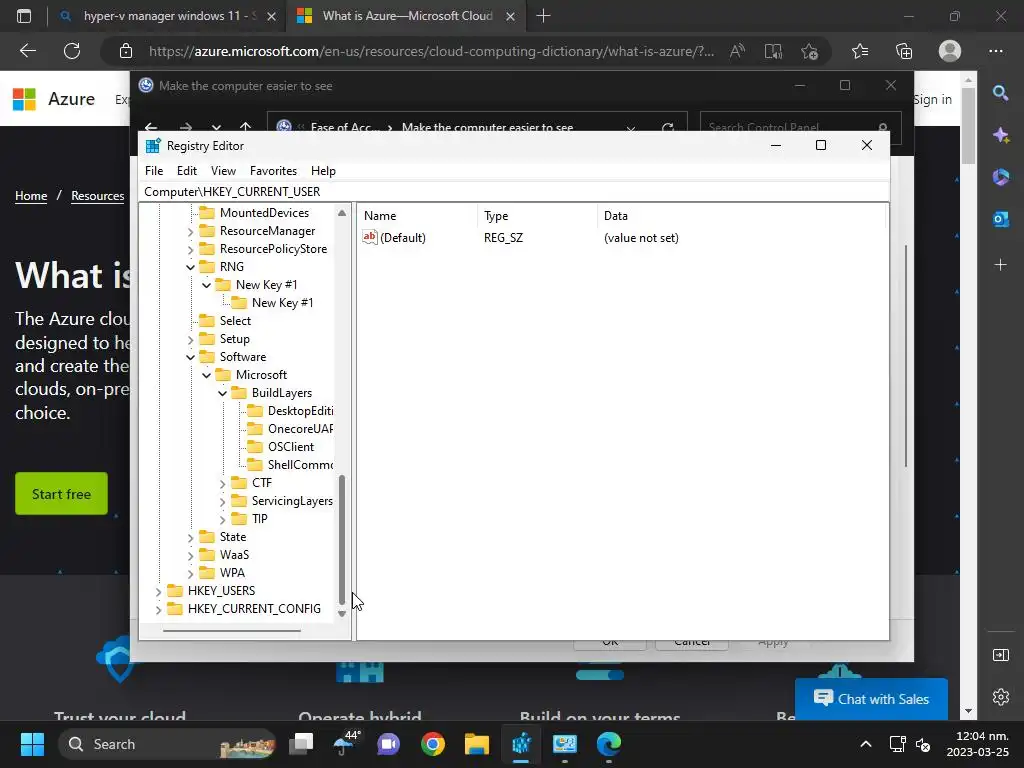Collapse the first New Key #1 under RNG

click(x=206, y=285)
